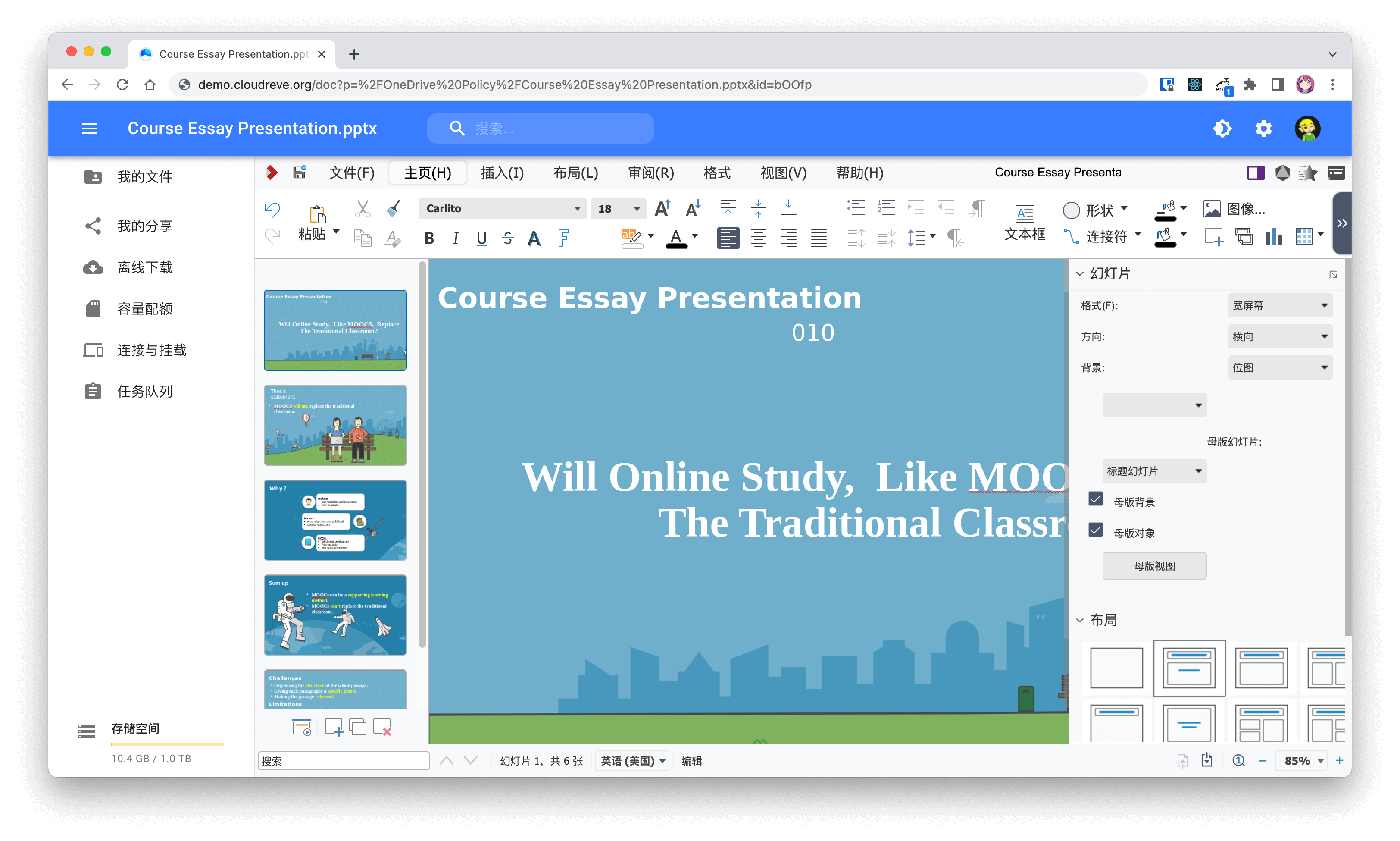Image resolution: width=1400 pixels, height=841 pixels.
Task: Click the insert chart icon
Action: (1274, 237)
